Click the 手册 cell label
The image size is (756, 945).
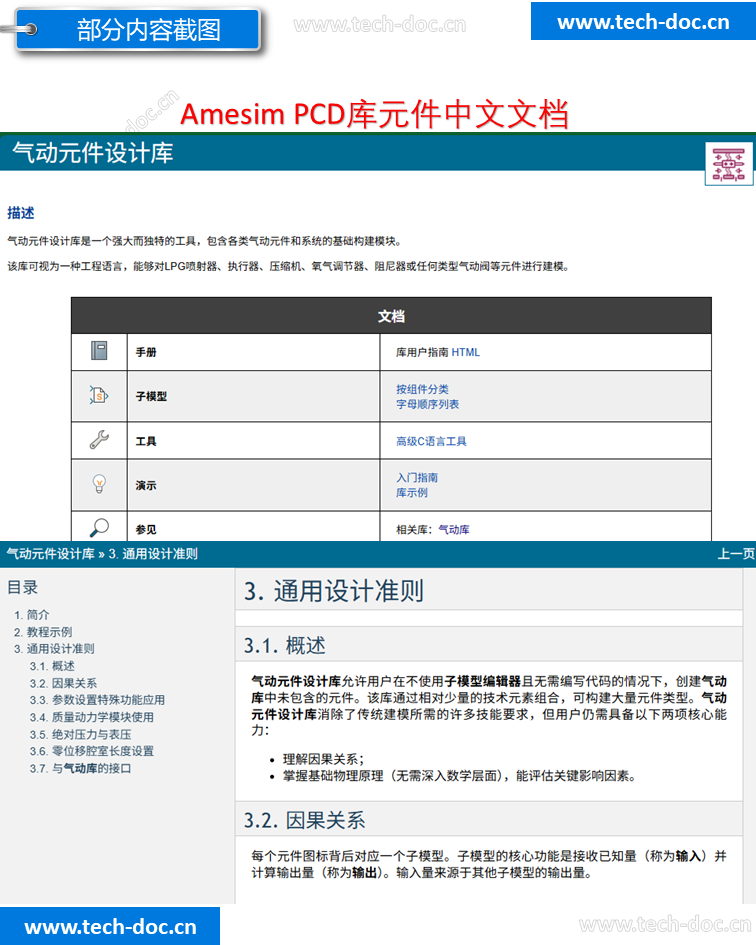146,352
